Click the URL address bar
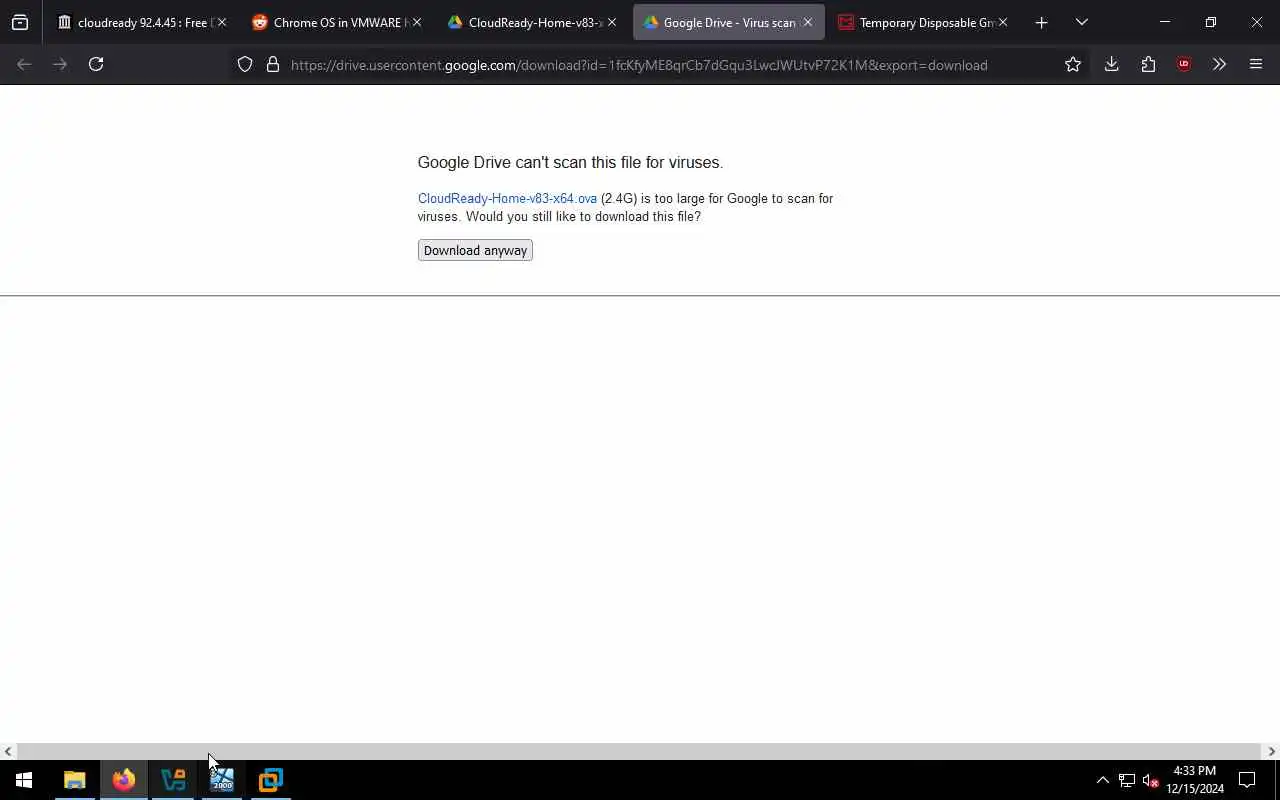Image resolution: width=1280 pixels, height=800 pixels. point(639,65)
